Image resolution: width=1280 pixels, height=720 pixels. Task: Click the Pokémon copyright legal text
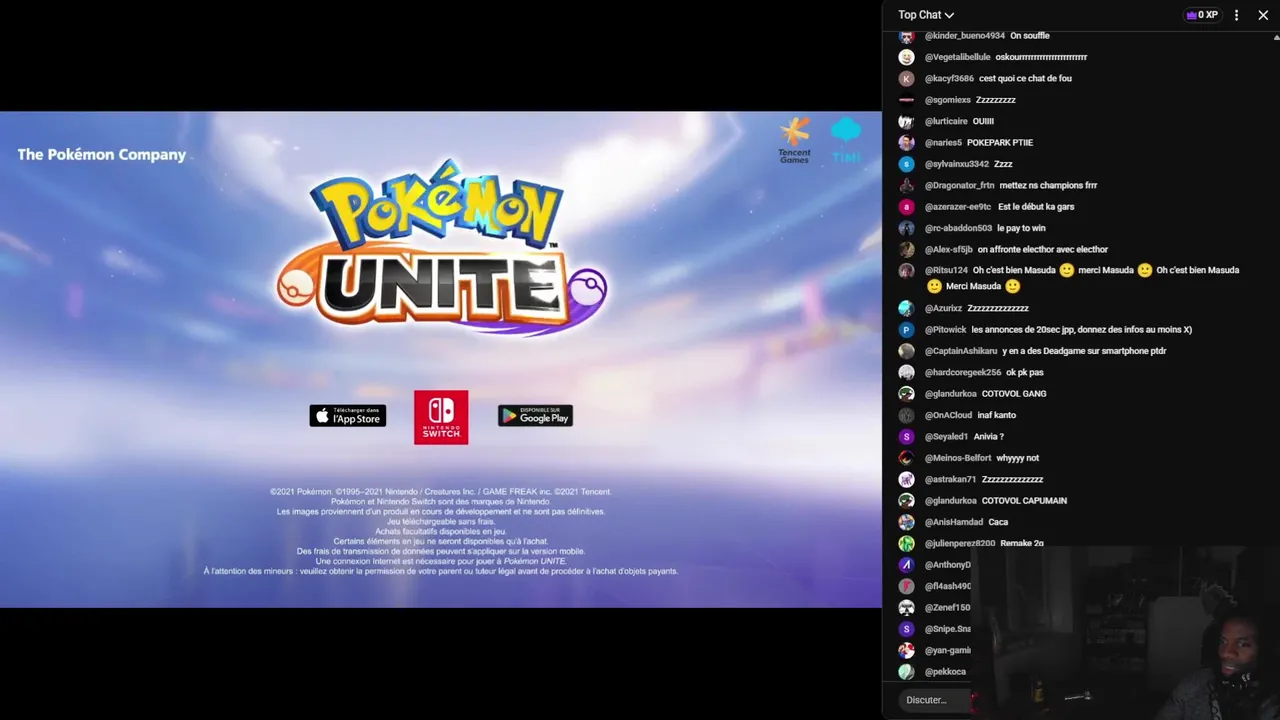pos(441,531)
